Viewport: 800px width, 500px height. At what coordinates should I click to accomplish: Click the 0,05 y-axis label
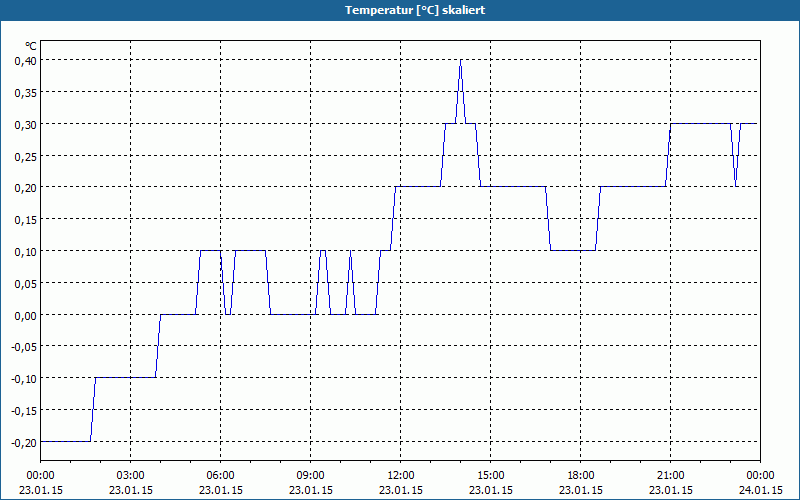pos(26,283)
